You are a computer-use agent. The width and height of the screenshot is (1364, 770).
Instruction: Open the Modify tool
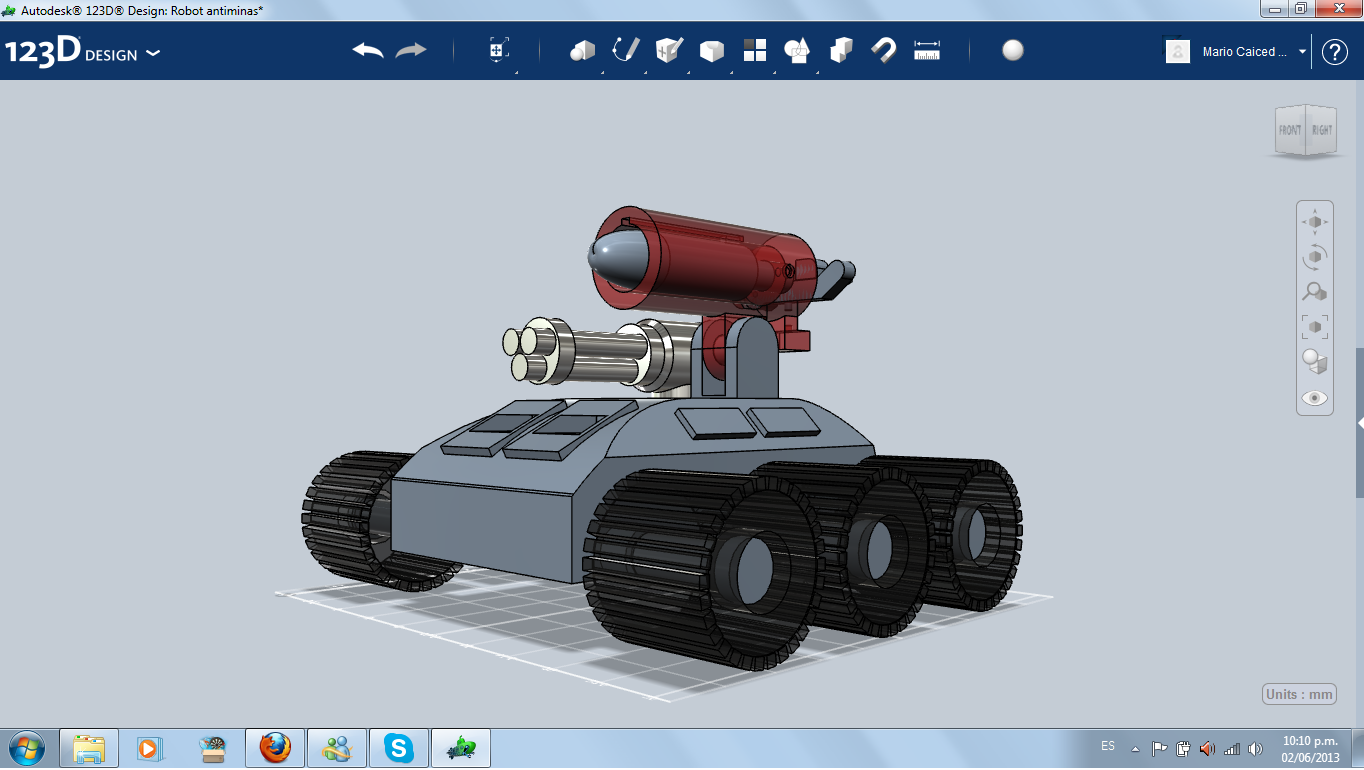pos(712,50)
